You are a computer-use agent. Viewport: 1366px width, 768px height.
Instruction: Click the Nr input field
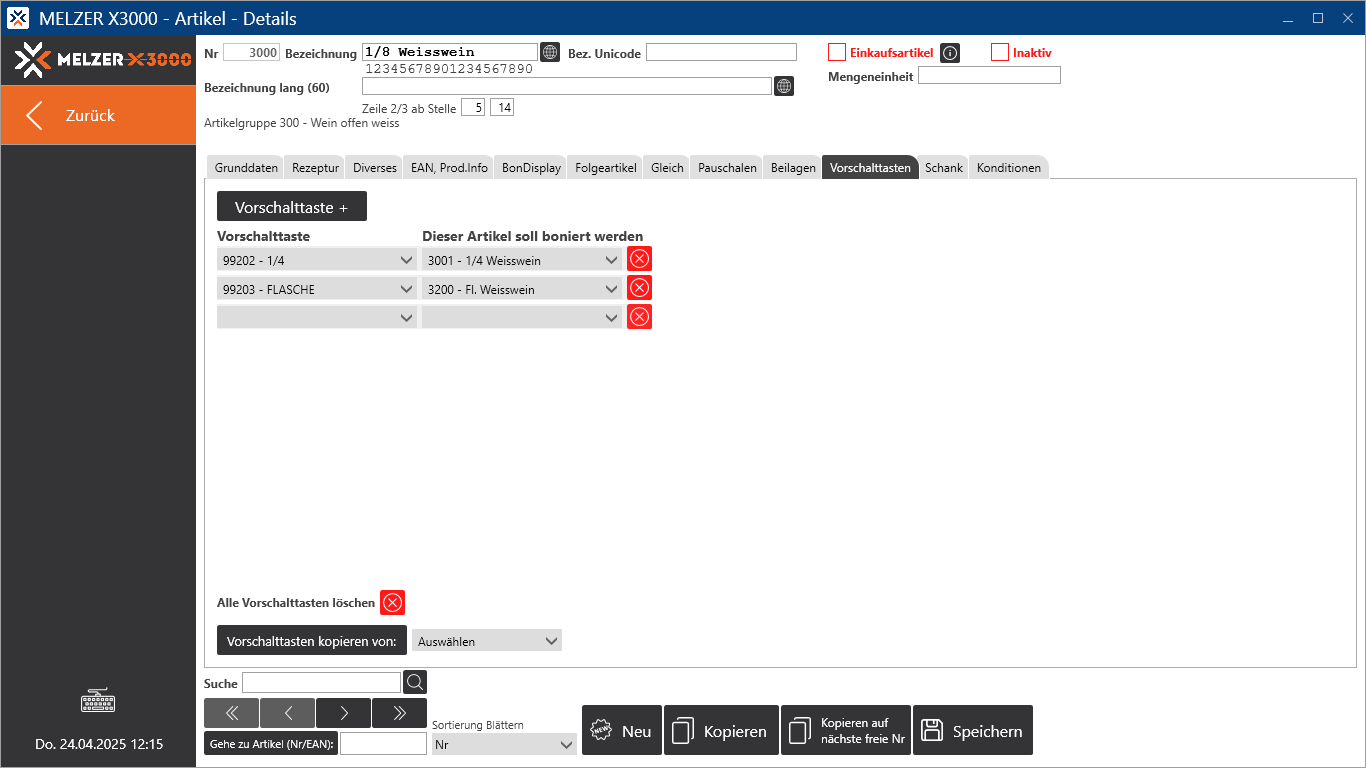tap(251, 52)
